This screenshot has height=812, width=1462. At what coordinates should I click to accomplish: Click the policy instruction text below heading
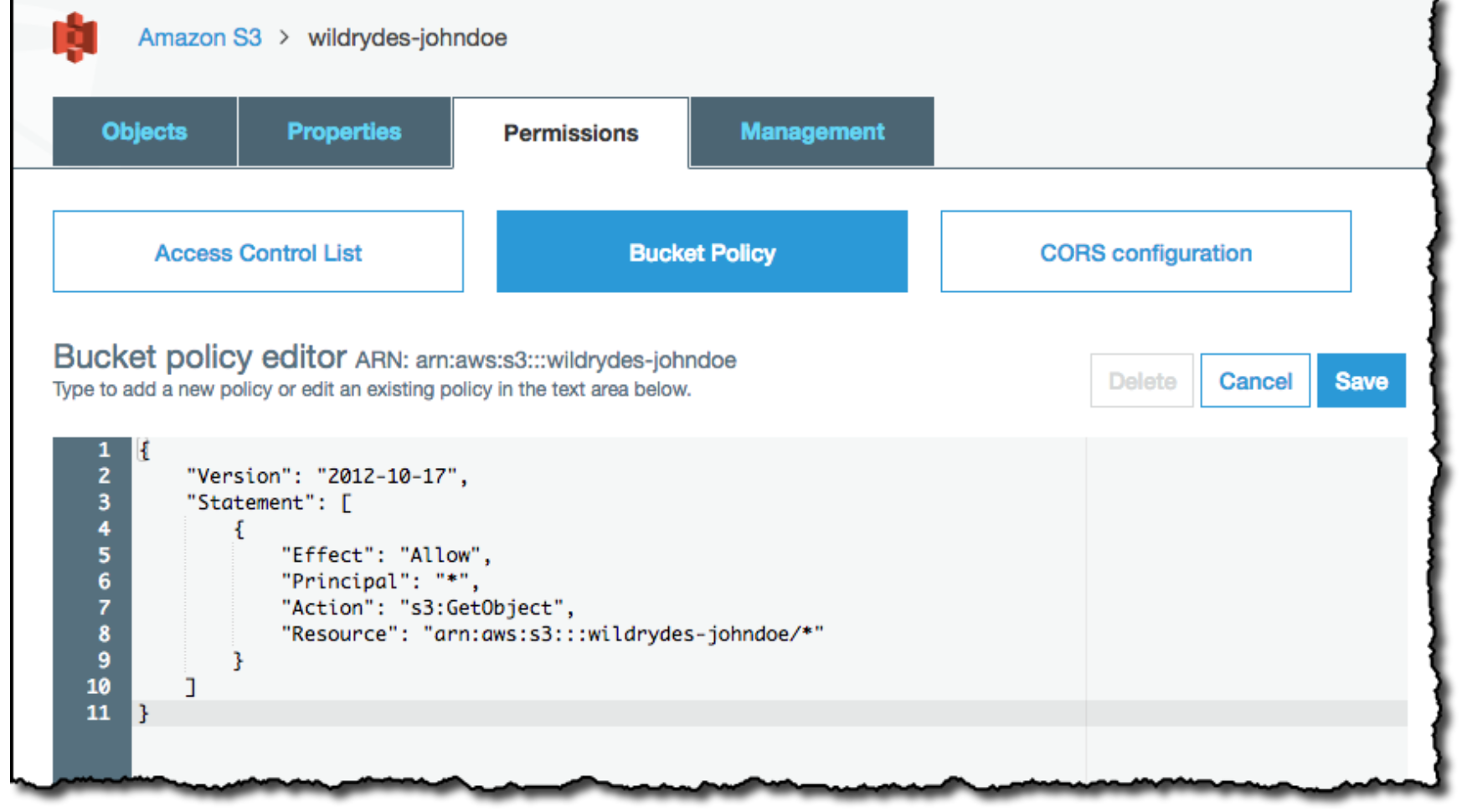click(372, 389)
